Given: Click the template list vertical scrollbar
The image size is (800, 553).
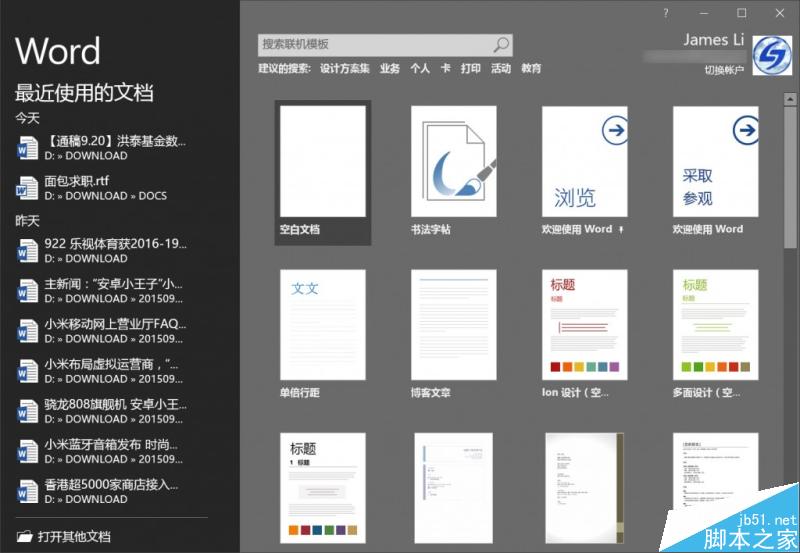Looking at the screenshot, I should tap(791, 200).
